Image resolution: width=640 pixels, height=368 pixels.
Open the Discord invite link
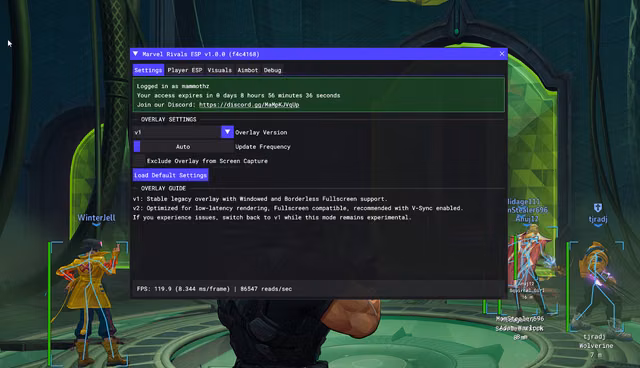(249, 105)
